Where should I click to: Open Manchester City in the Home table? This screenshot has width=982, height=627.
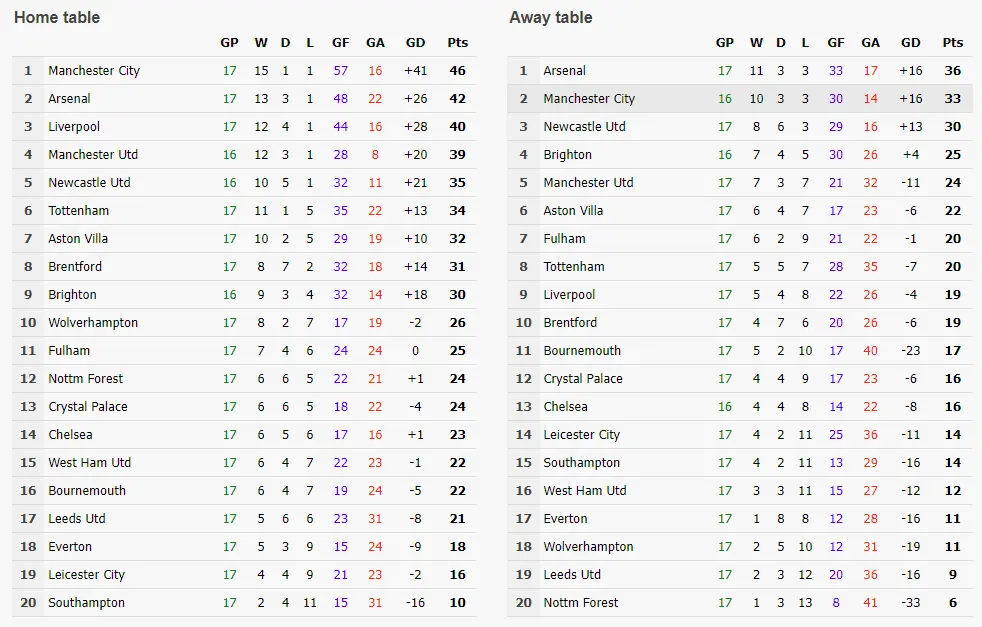94,71
